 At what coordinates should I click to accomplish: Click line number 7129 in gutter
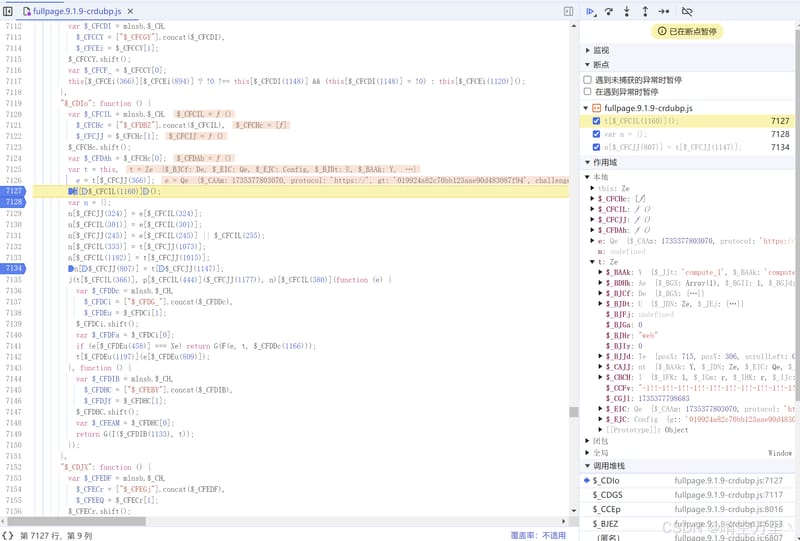click(x=13, y=213)
